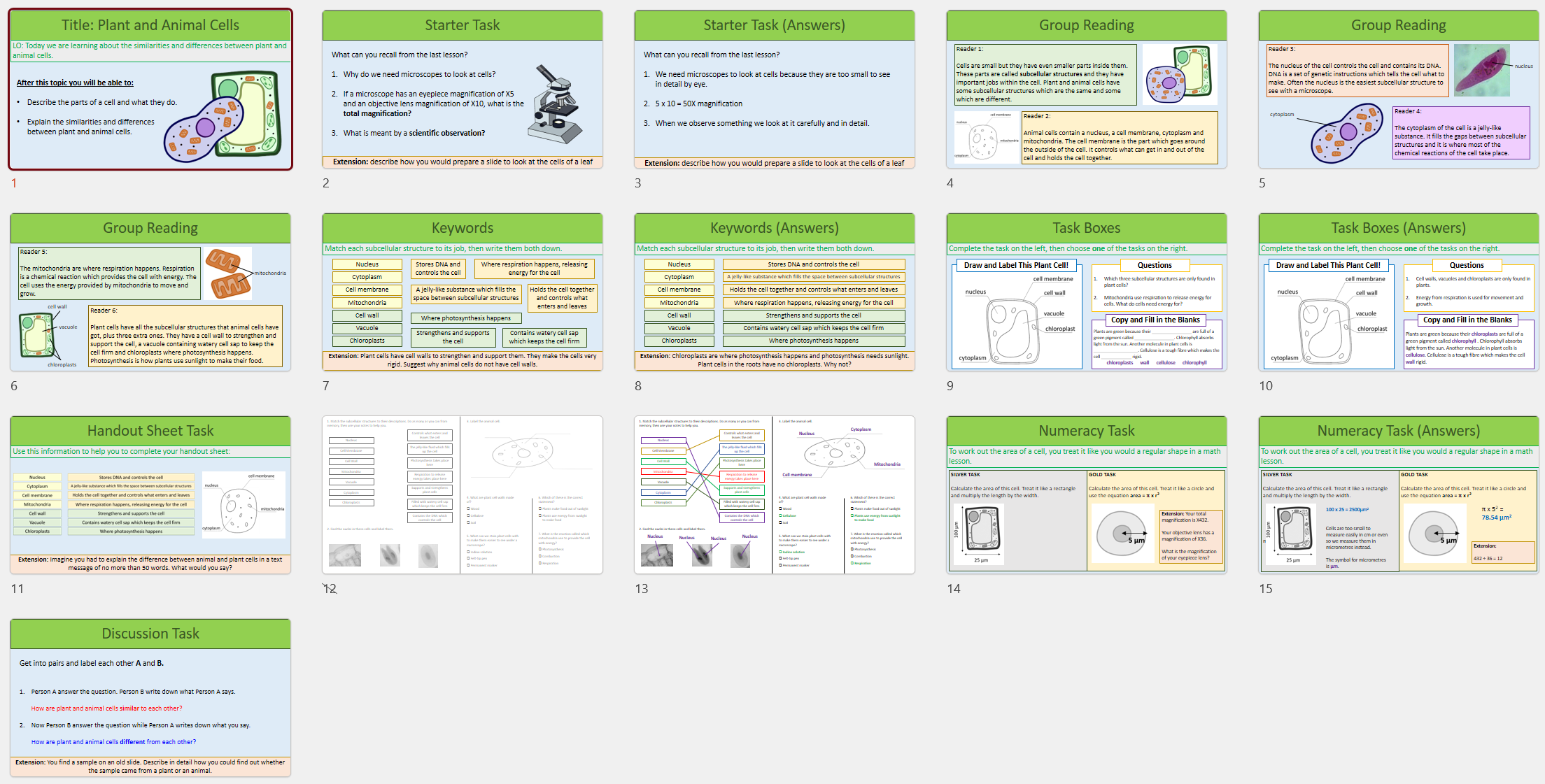Choose the Group Reading slide about mitochondria
Image resolution: width=1545 pixels, height=784 pixels.
point(150,292)
